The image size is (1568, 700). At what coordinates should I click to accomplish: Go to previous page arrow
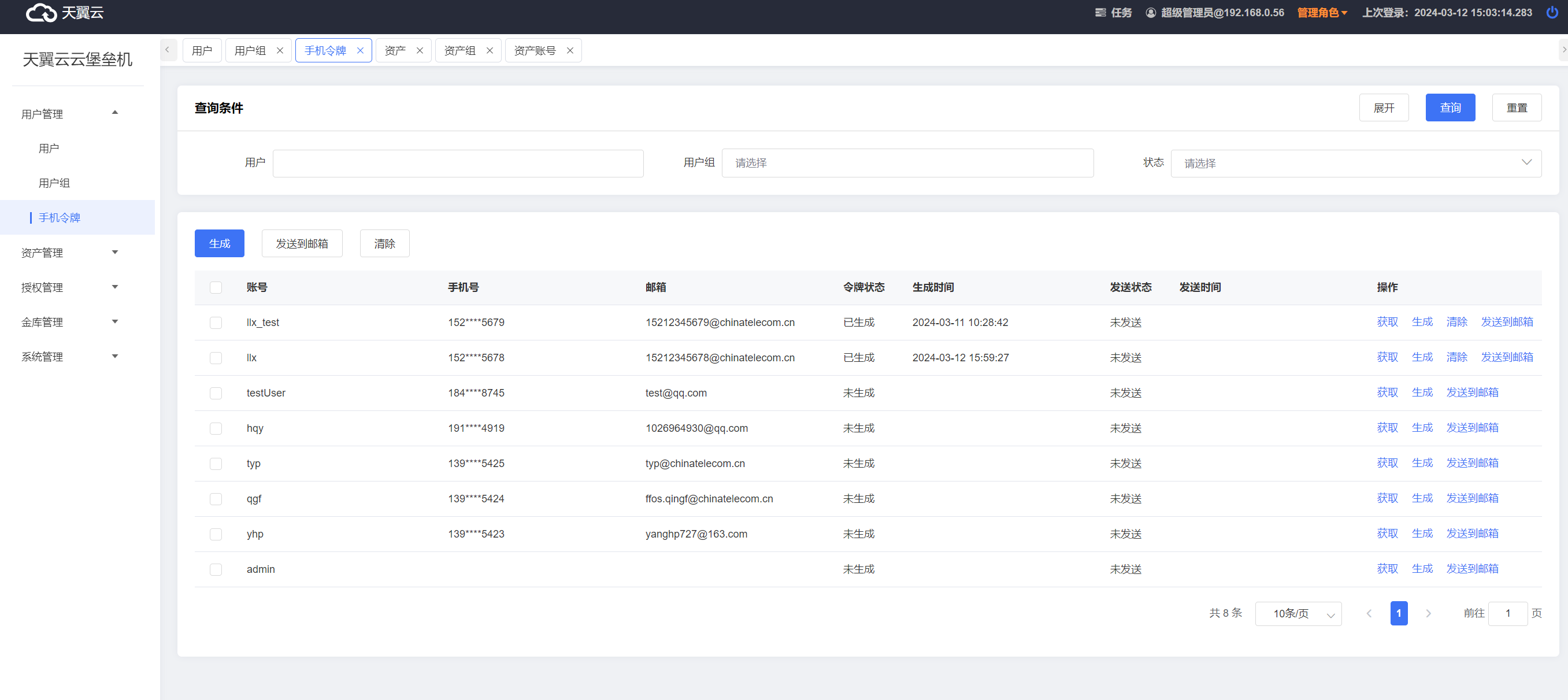pyautogui.click(x=1369, y=613)
